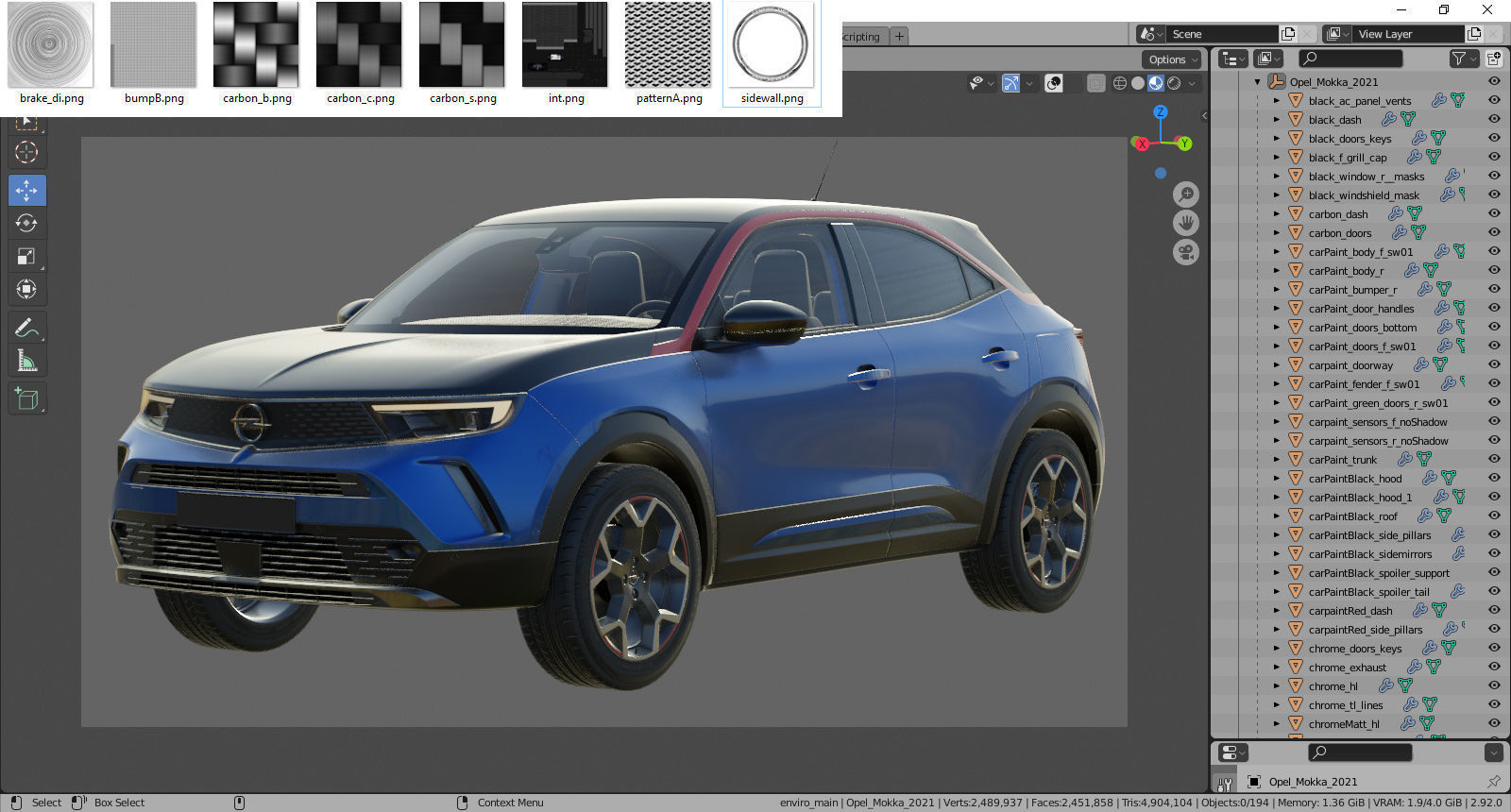Screen dimensions: 1511x812
Task: Click the Scene name field
Action: point(1222,34)
